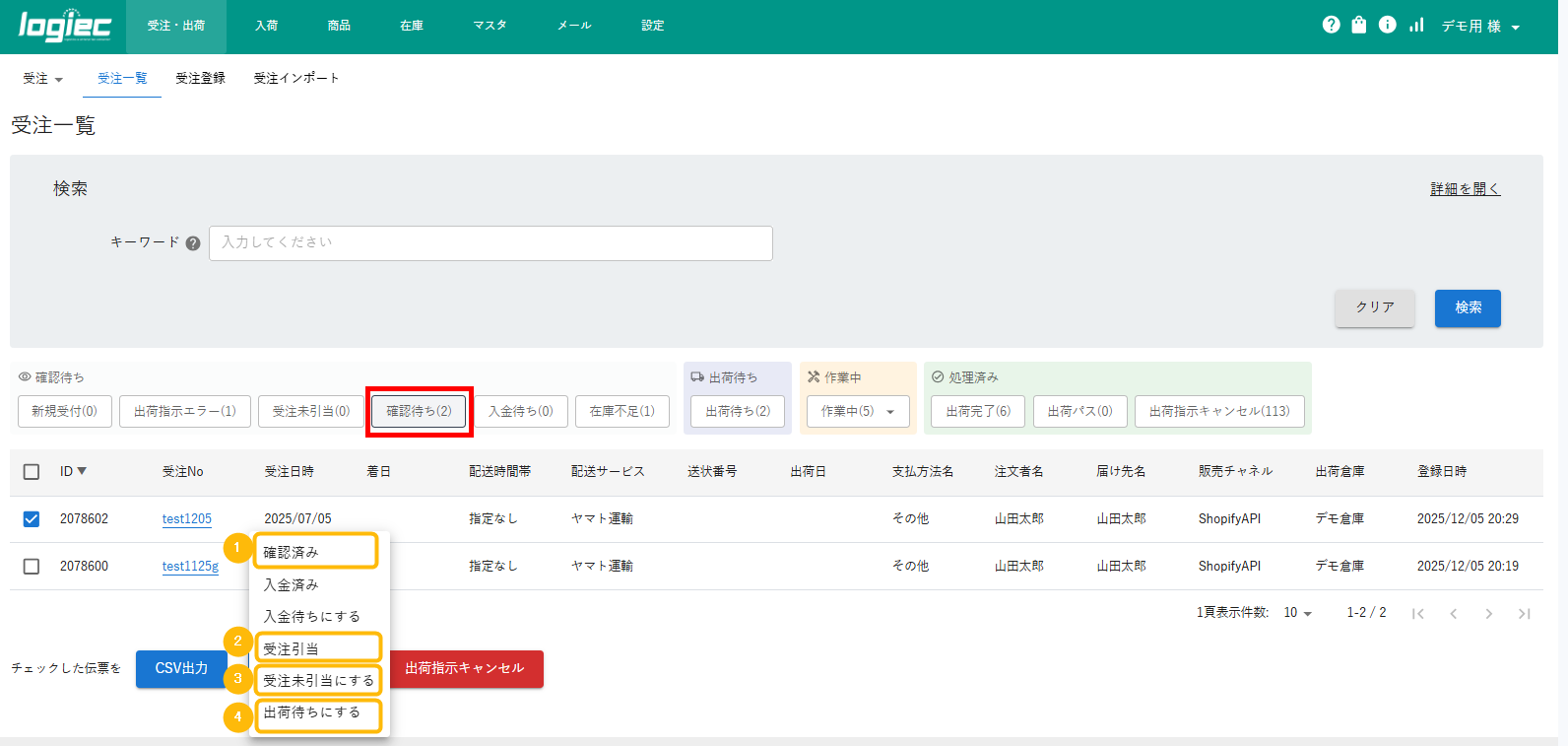The height and width of the screenshot is (746, 1568).
Task: Switch to the 受注登録 tab
Action: coord(200,79)
